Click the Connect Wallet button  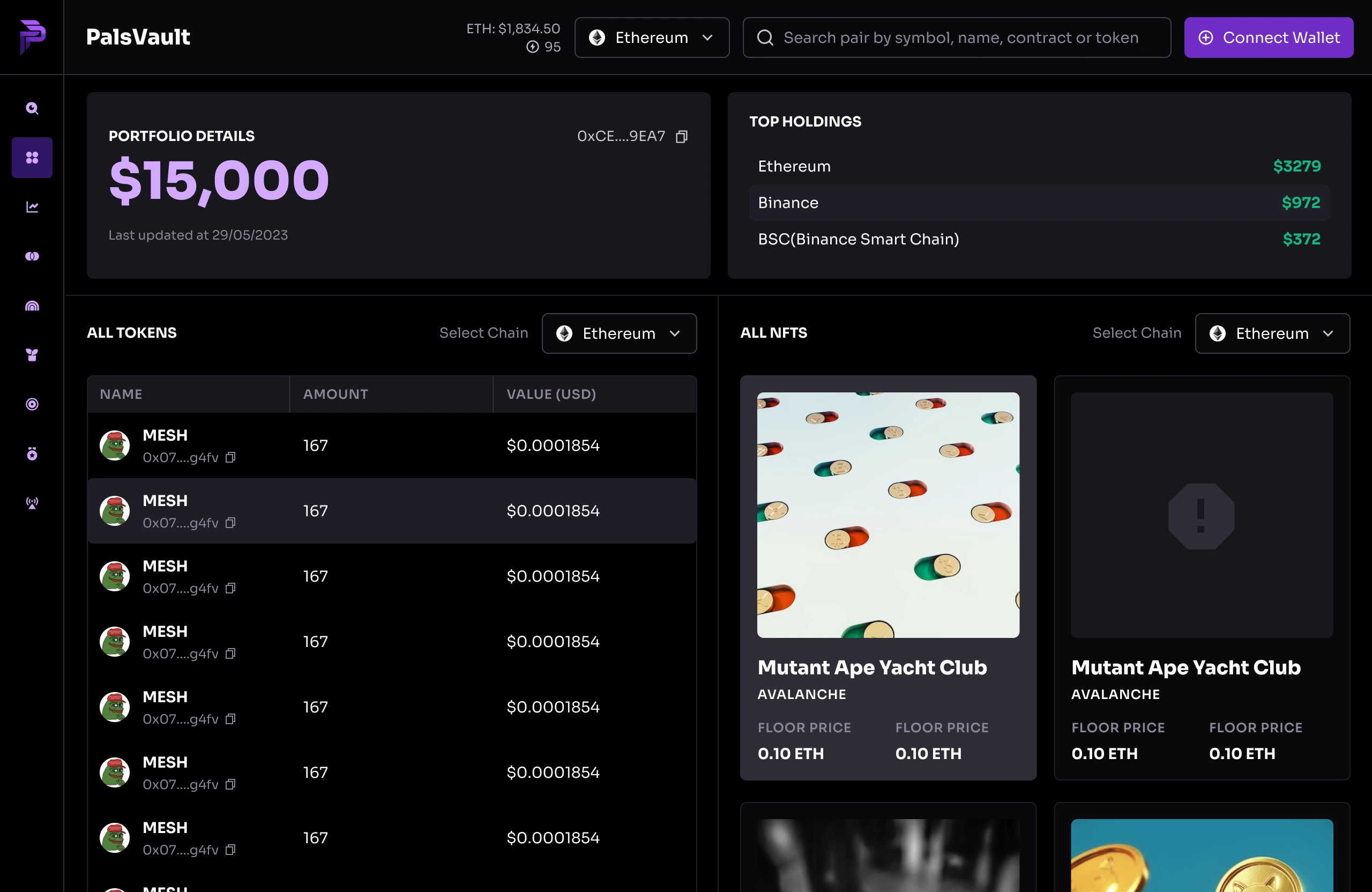(1268, 38)
